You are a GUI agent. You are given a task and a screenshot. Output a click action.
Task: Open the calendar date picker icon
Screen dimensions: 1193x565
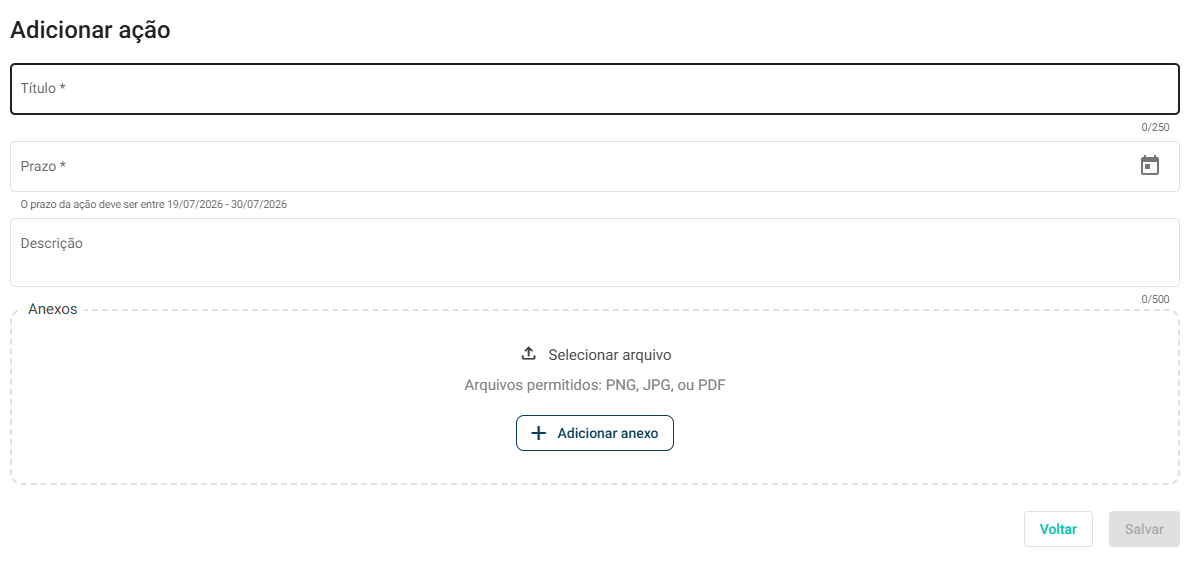pos(1150,166)
